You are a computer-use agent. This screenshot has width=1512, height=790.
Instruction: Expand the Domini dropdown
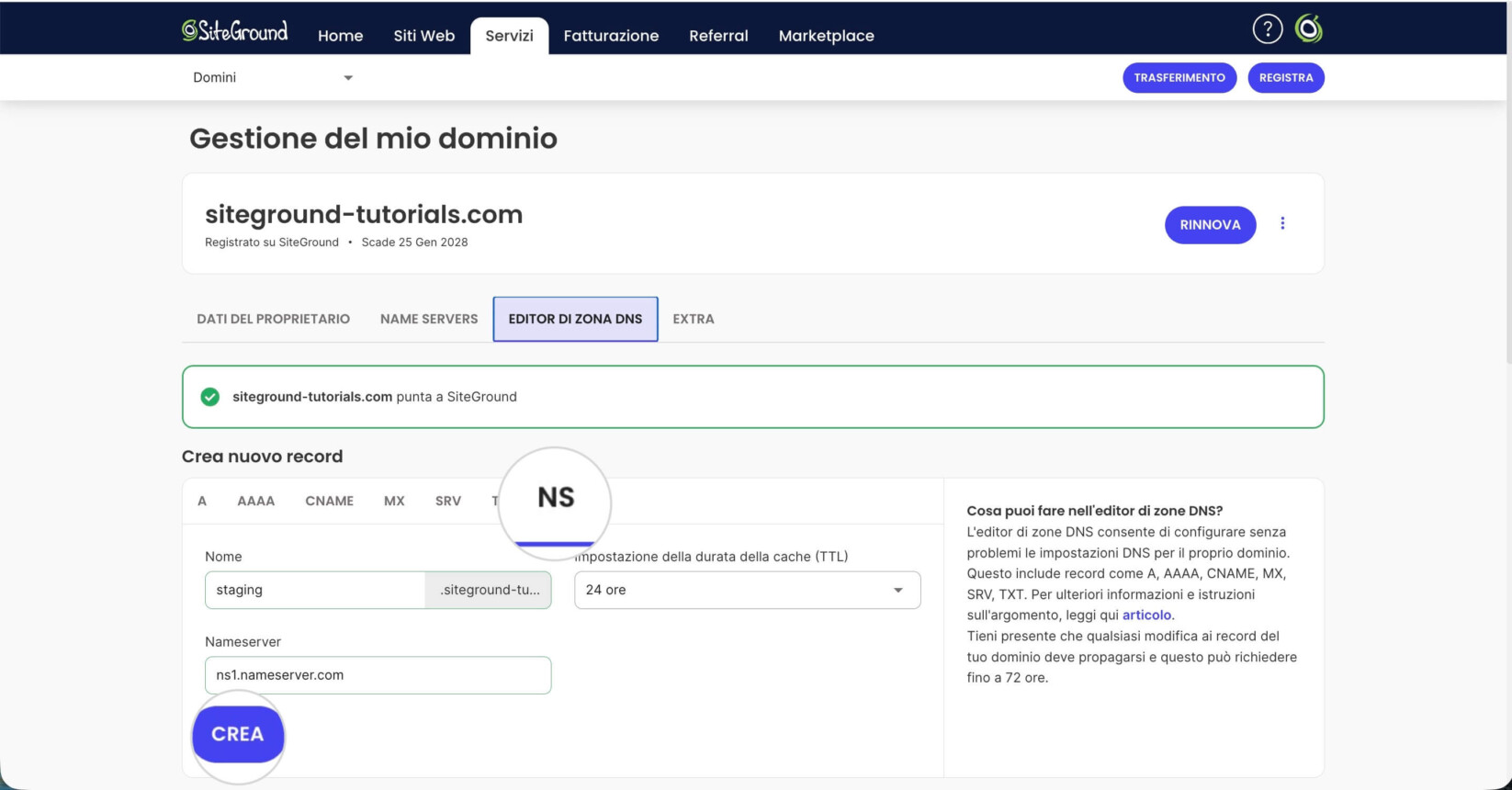(273, 77)
